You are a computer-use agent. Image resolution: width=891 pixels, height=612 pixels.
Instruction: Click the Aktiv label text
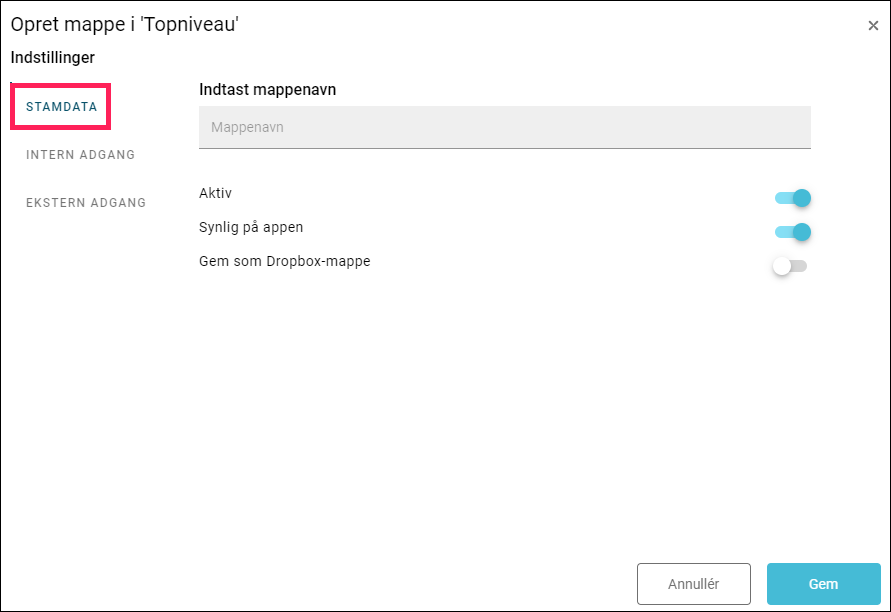[215, 193]
